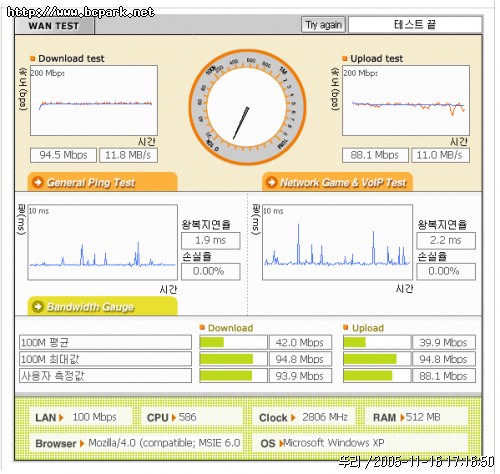Click the OS Microsoft Windows XP value
The image size is (500, 474).
tap(334, 443)
